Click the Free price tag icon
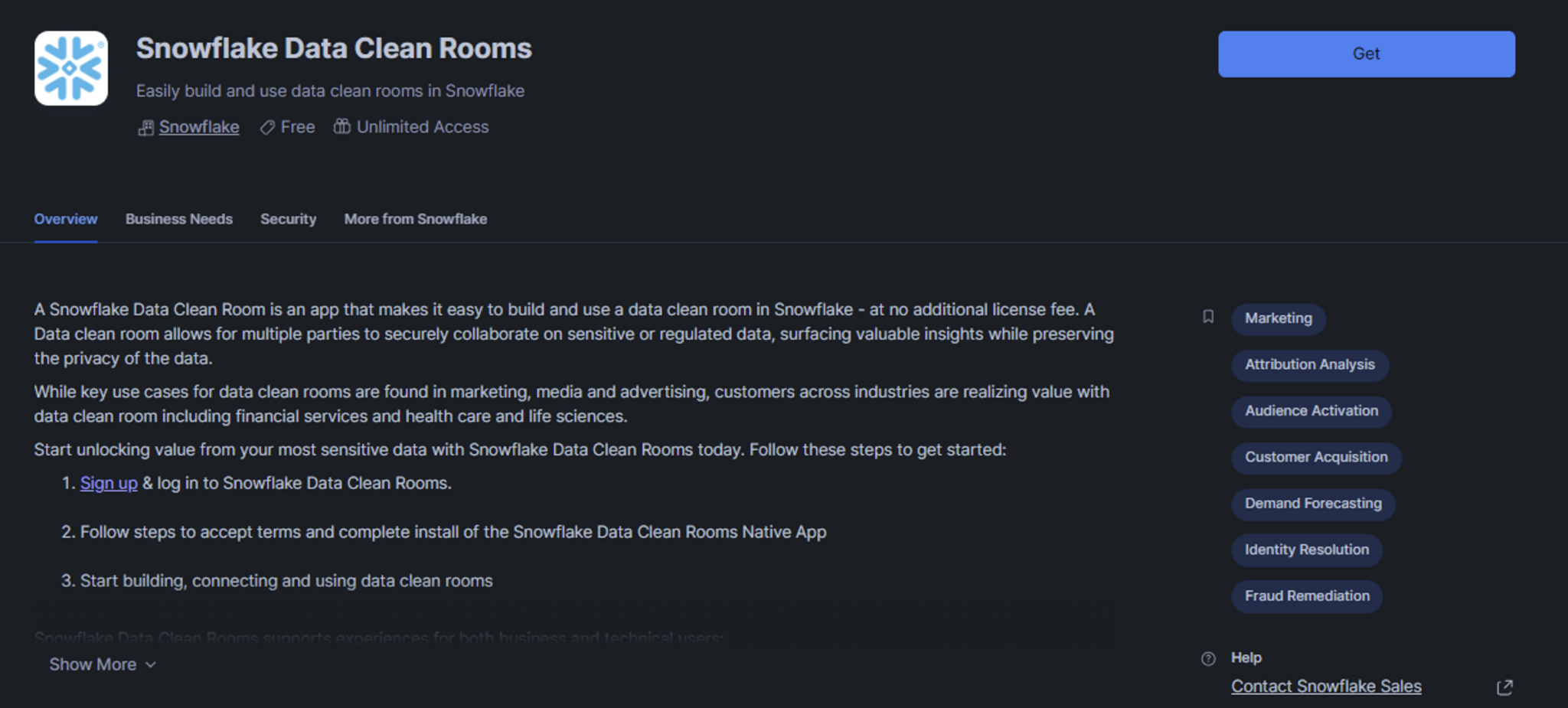This screenshot has height=708, width=1568. 267,128
